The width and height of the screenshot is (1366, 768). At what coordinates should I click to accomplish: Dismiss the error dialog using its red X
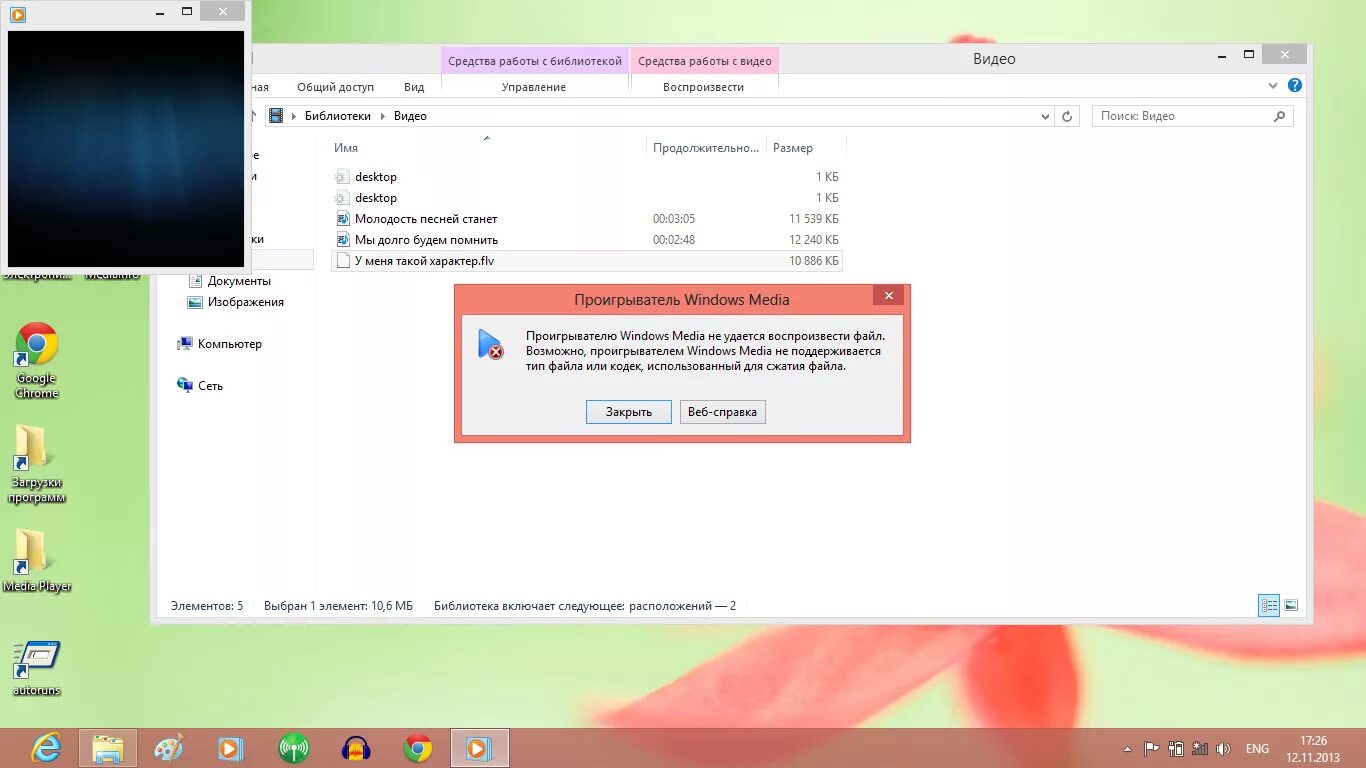point(888,295)
